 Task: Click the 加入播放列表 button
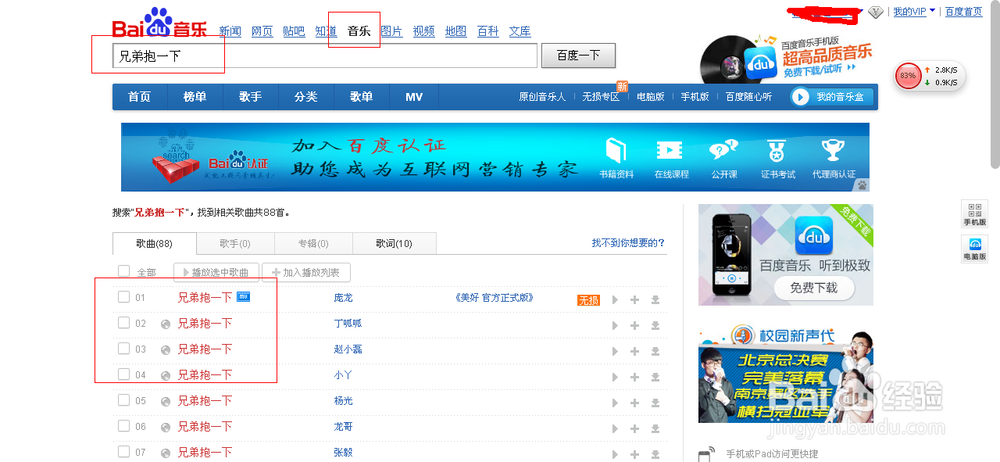[306, 272]
